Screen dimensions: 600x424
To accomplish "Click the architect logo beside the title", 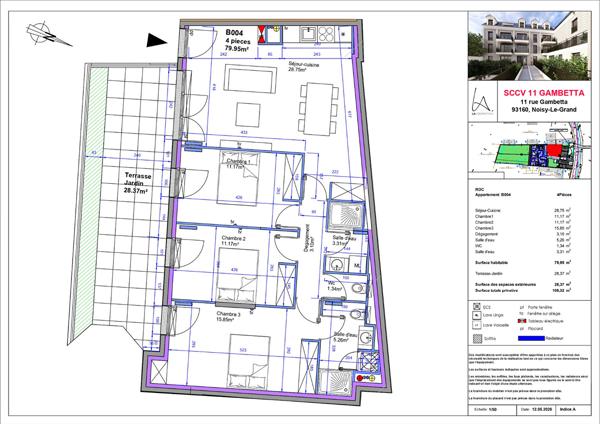I will coord(482,101).
